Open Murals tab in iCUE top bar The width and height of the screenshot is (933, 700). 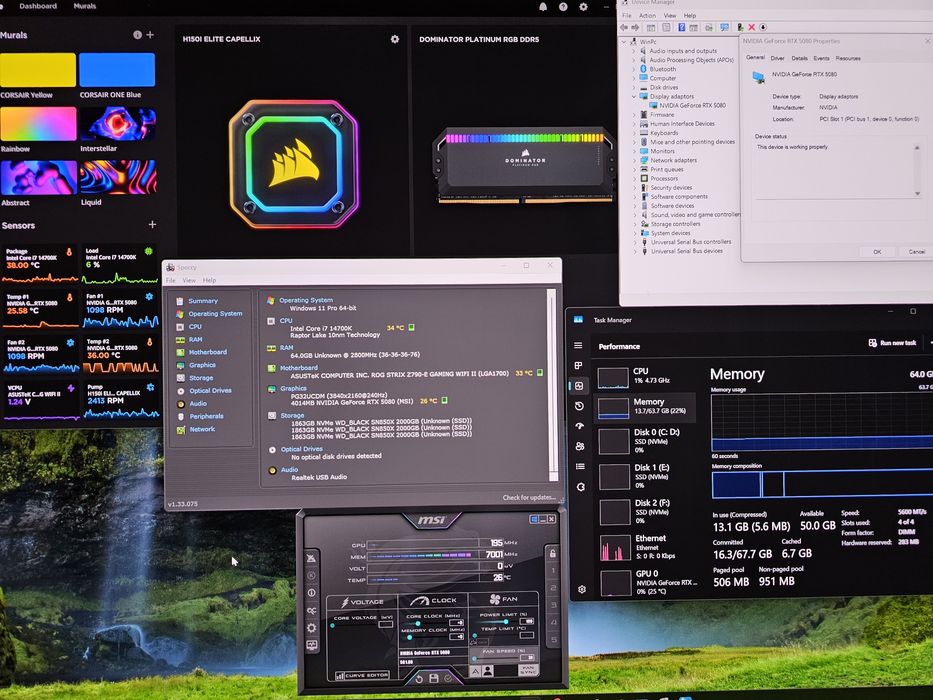click(x=84, y=6)
